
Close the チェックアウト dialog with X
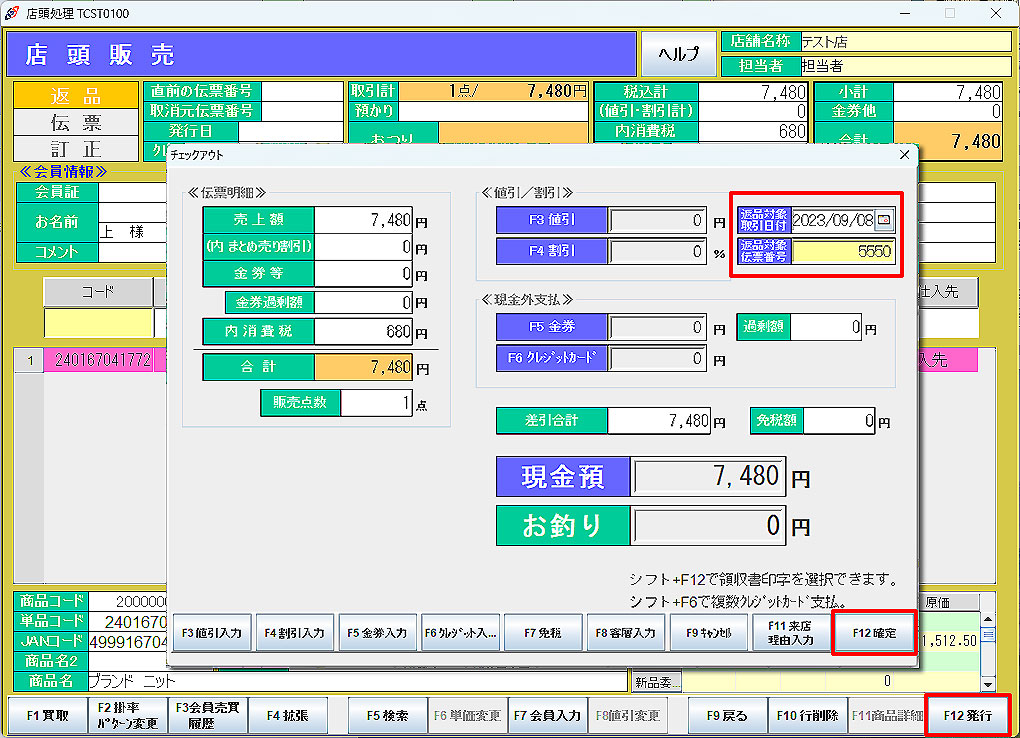pos(904,155)
